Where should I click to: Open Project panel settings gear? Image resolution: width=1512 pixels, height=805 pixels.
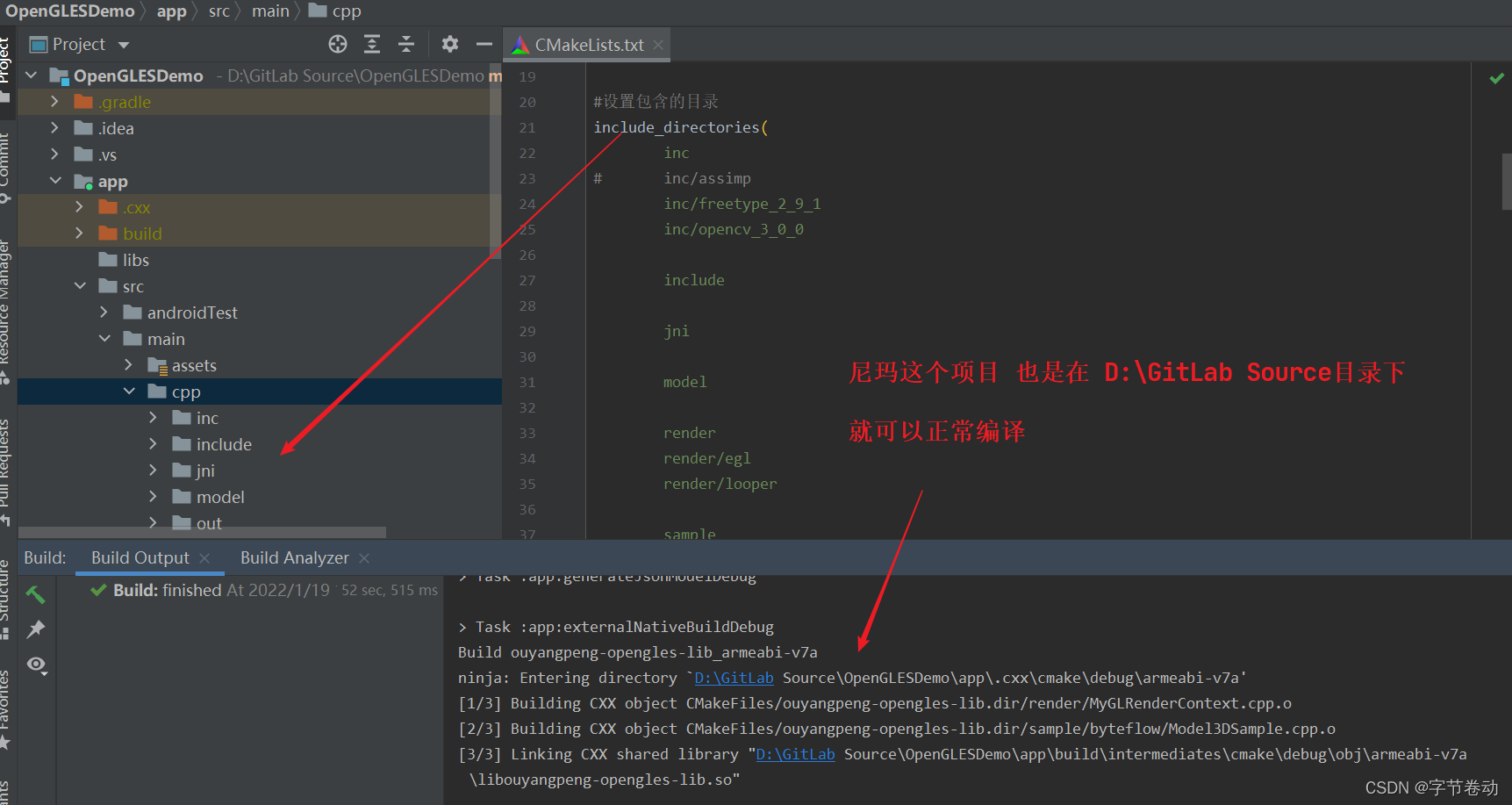coord(450,44)
